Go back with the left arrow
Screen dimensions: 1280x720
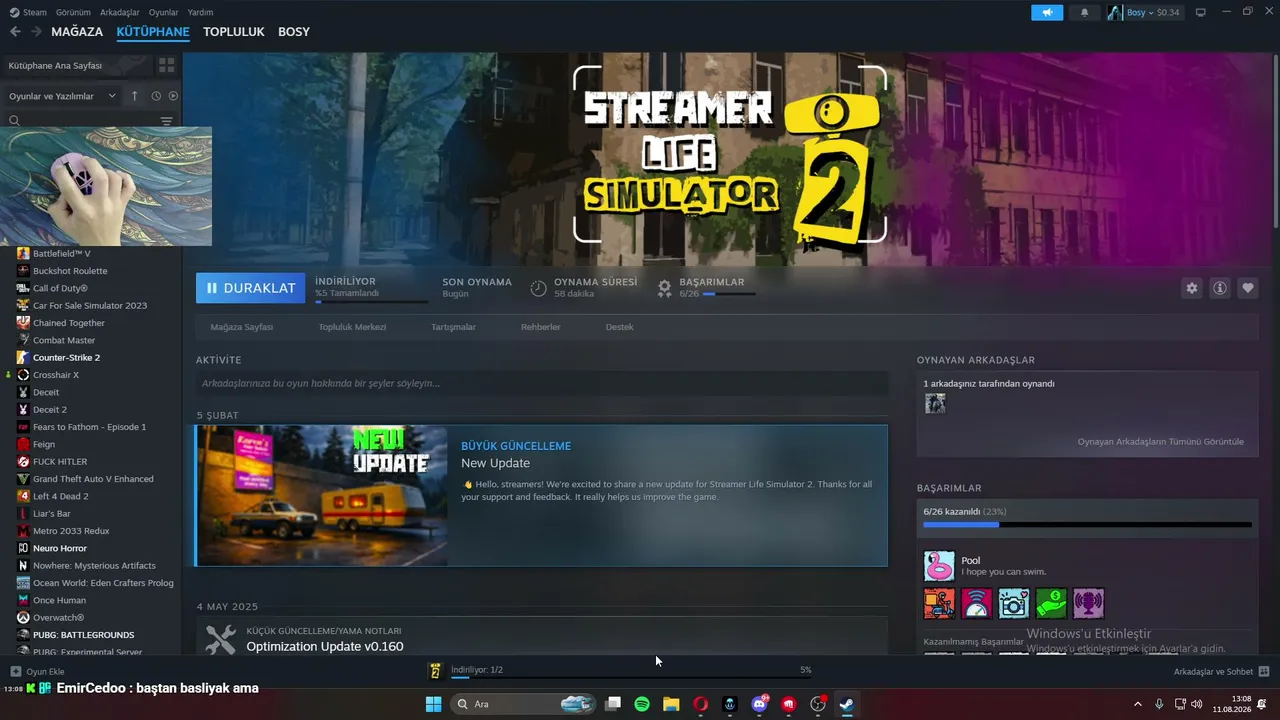click(x=15, y=32)
